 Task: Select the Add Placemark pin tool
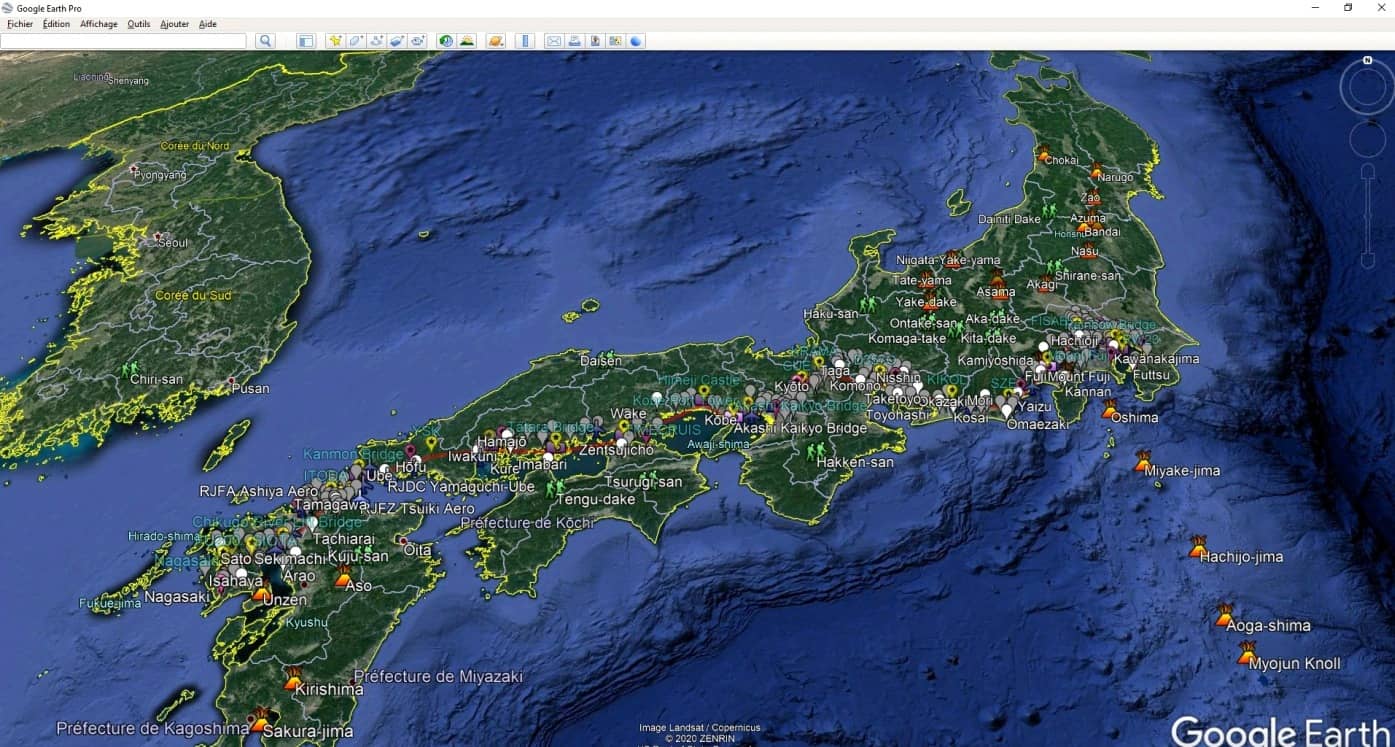[335, 41]
